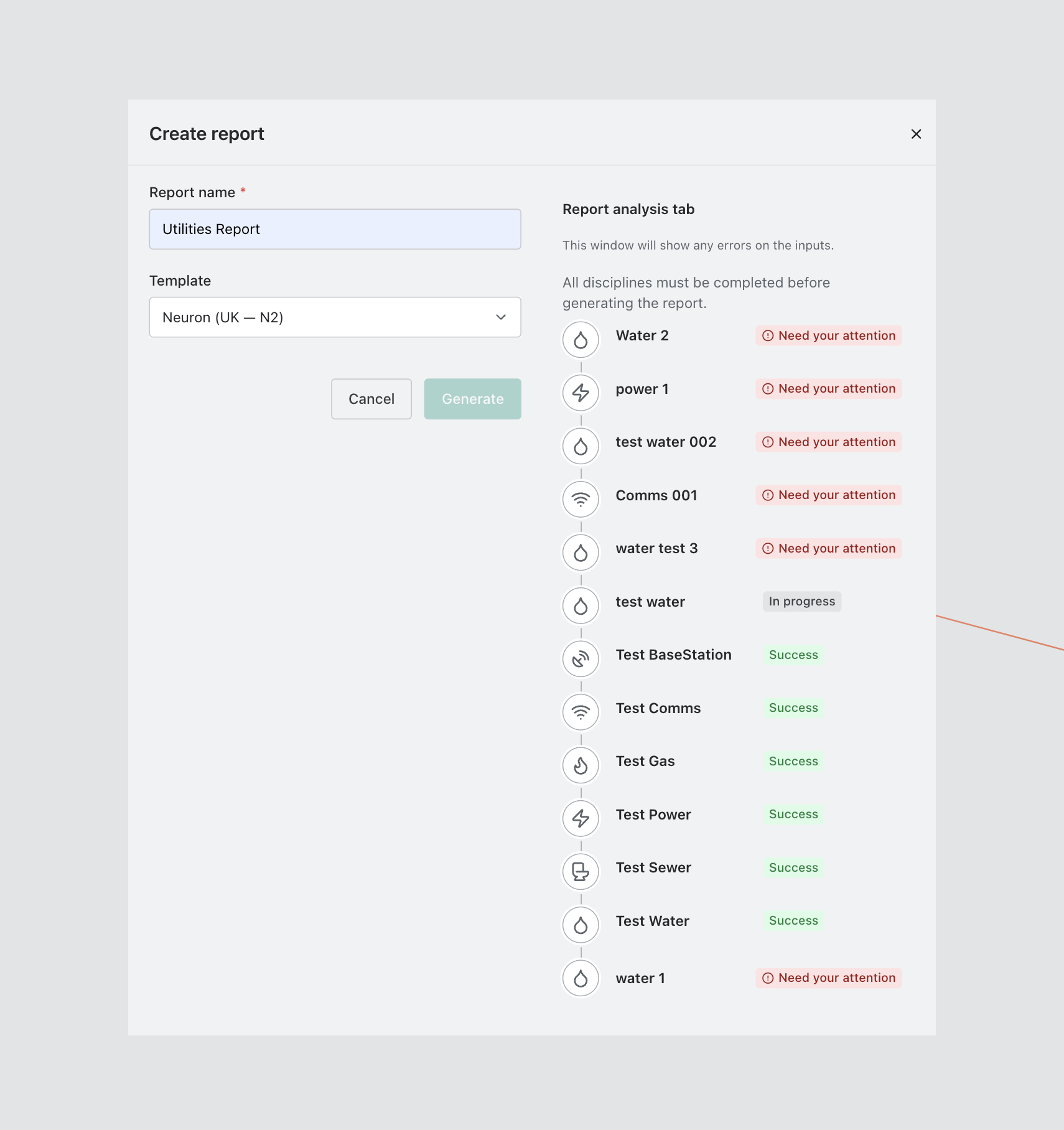The height and width of the screenshot is (1130, 1064).
Task: Click the toilet icon for Test Sewer
Action: (x=581, y=871)
